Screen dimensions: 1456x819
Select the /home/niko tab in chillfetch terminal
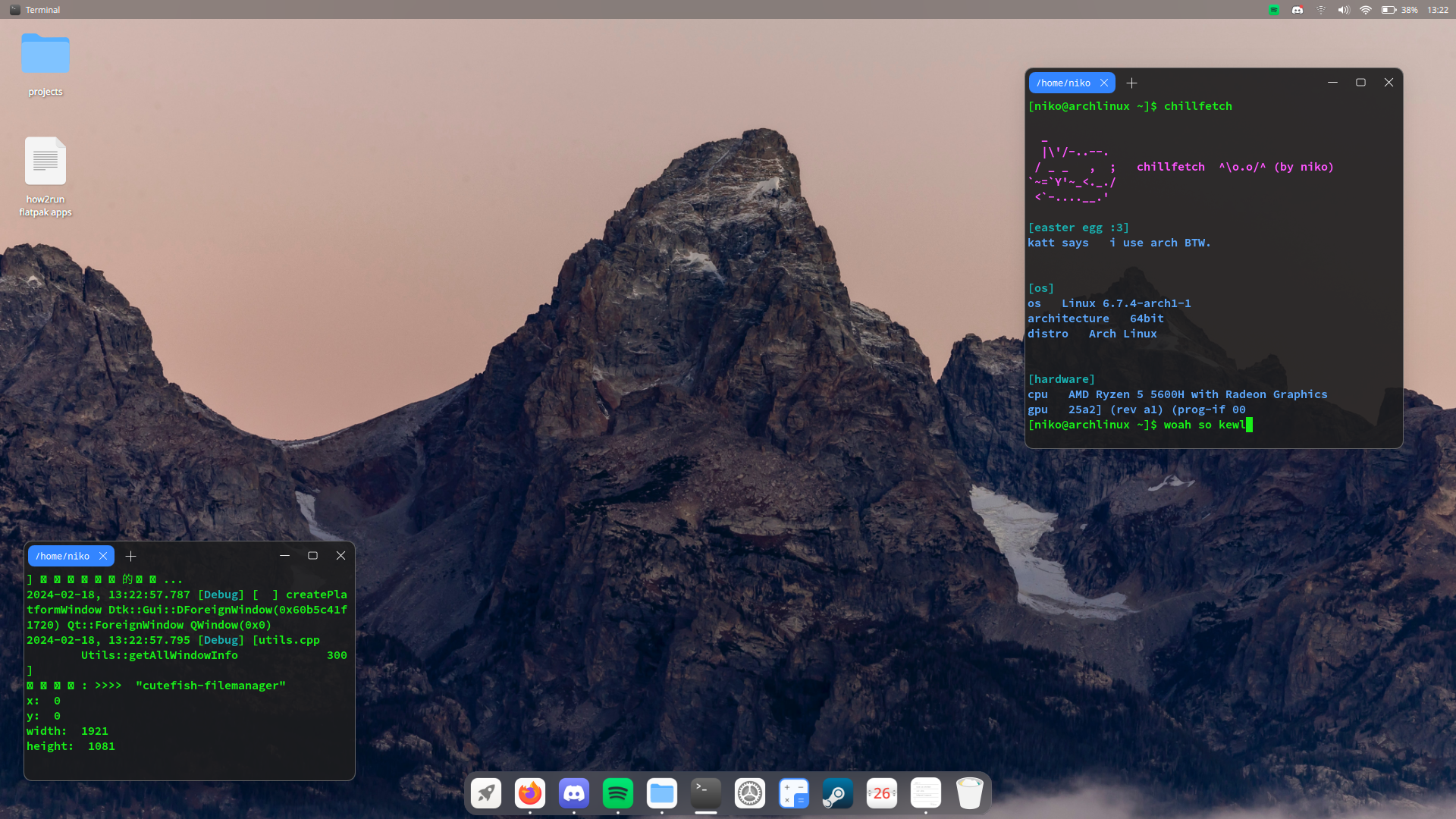pyautogui.click(x=1063, y=83)
